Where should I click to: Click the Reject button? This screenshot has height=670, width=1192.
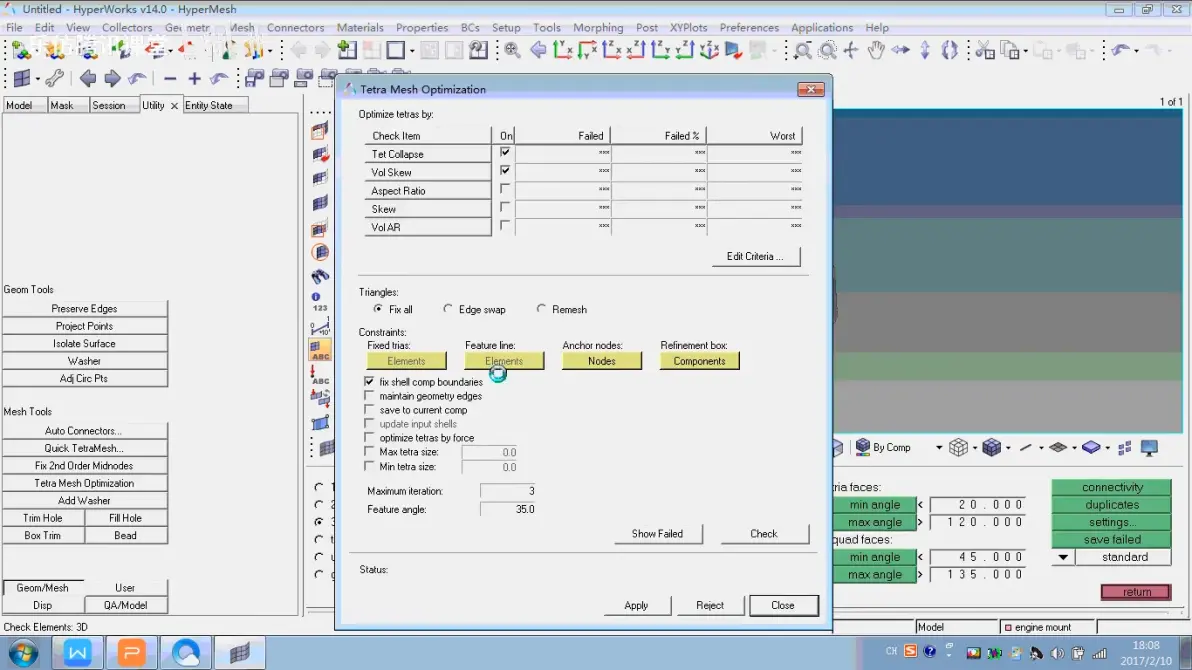pos(710,605)
